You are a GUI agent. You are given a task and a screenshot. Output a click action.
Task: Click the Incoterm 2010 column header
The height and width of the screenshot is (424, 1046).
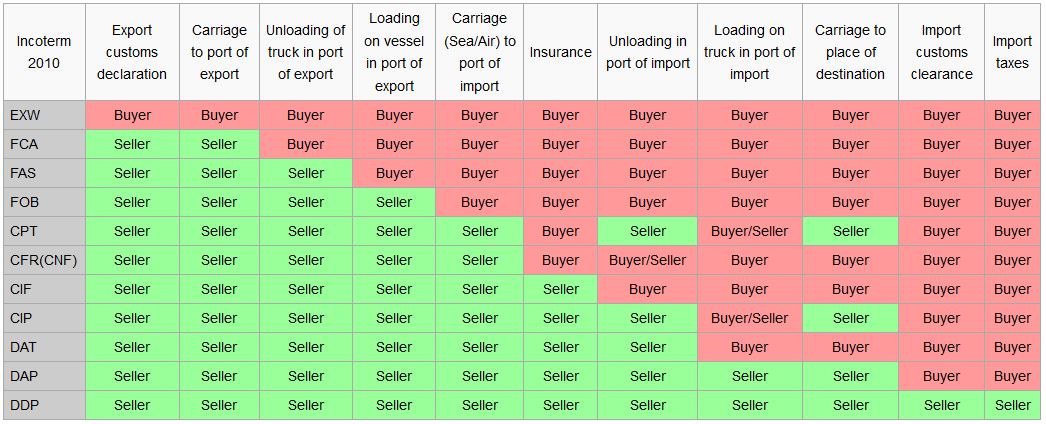pyautogui.click(x=44, y=52)
